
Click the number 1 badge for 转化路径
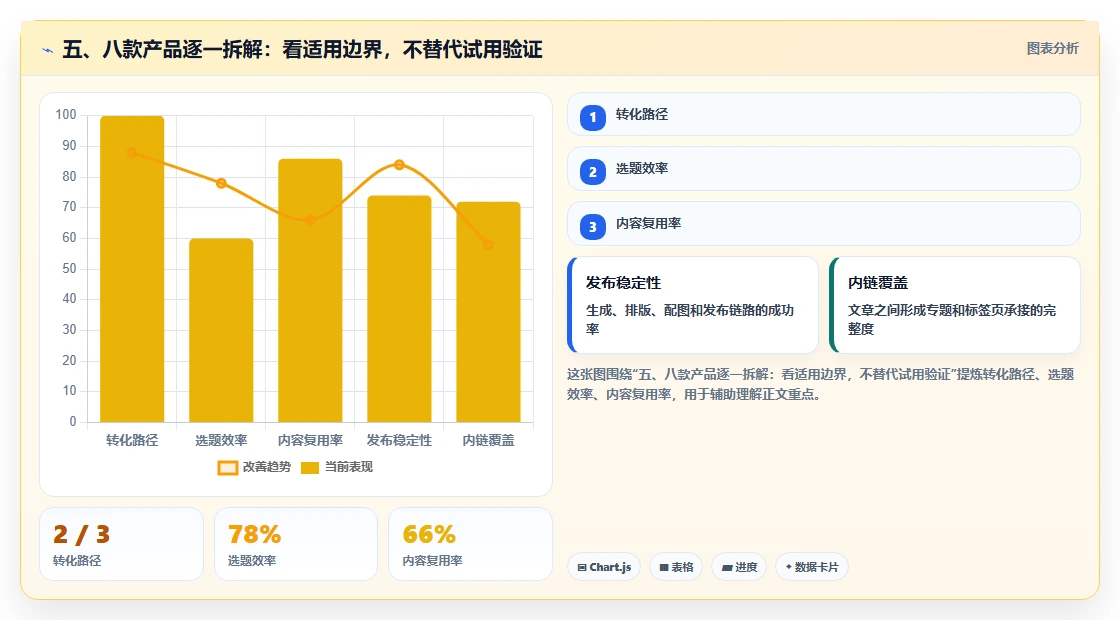coord(593,117)
